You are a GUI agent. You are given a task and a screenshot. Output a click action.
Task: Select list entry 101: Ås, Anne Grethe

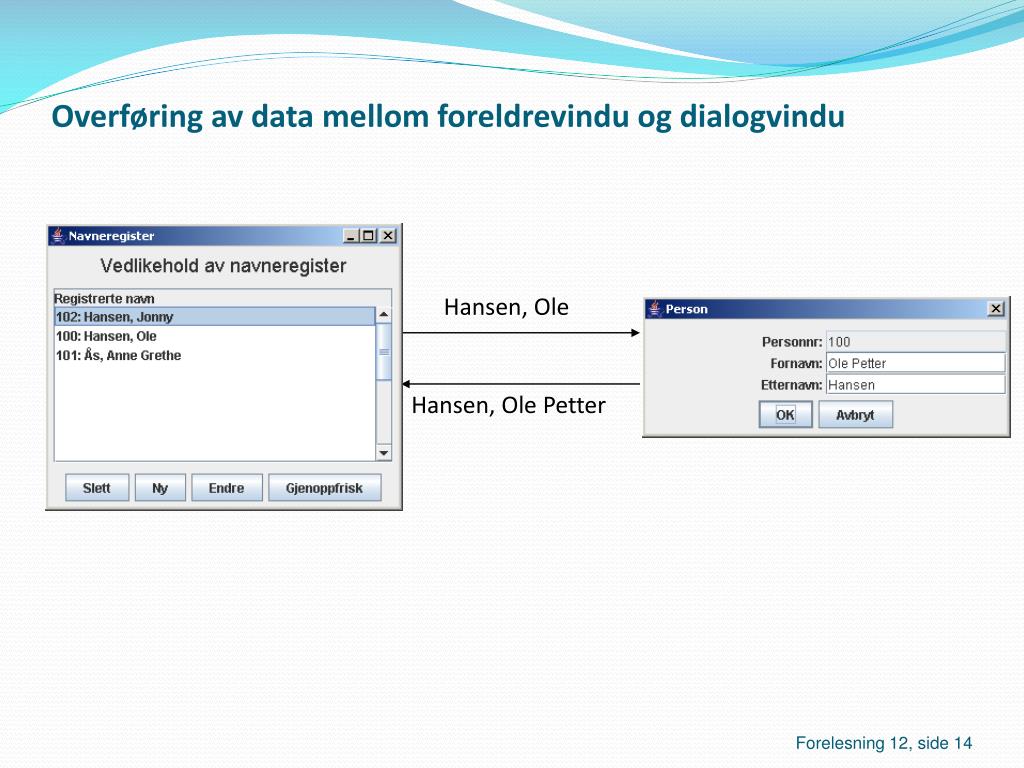[215, 355]
